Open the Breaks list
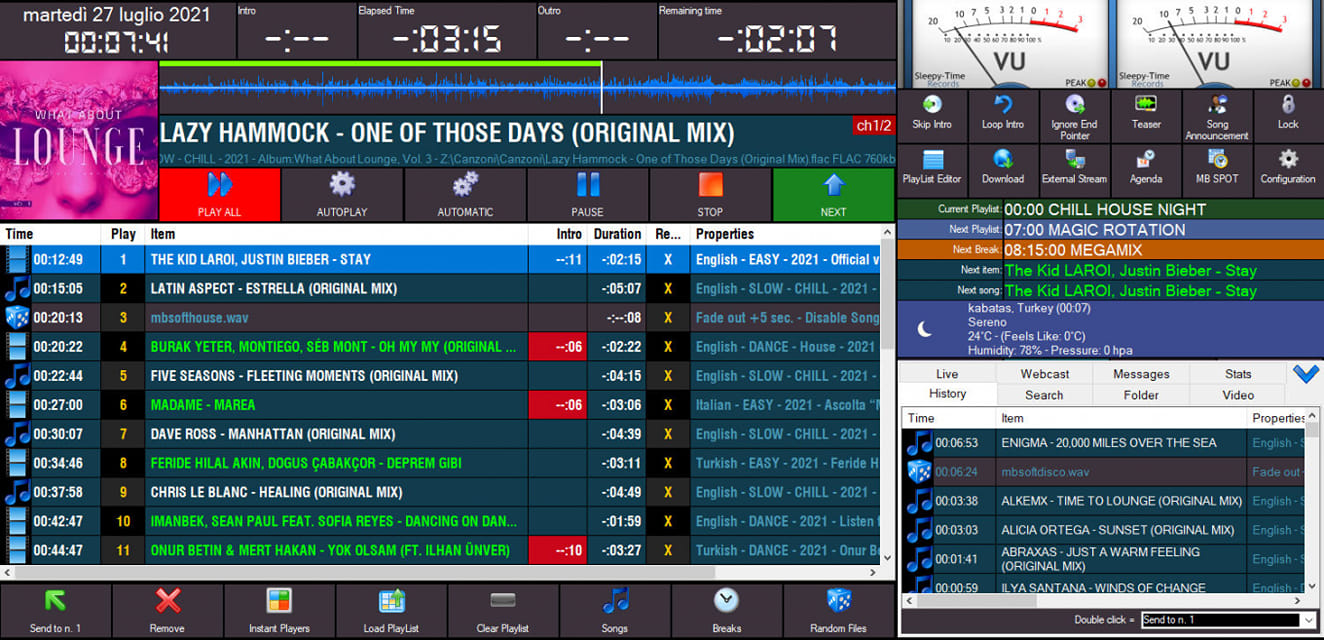This screenshot has height=640, width=1324. [x=727, y=610]
